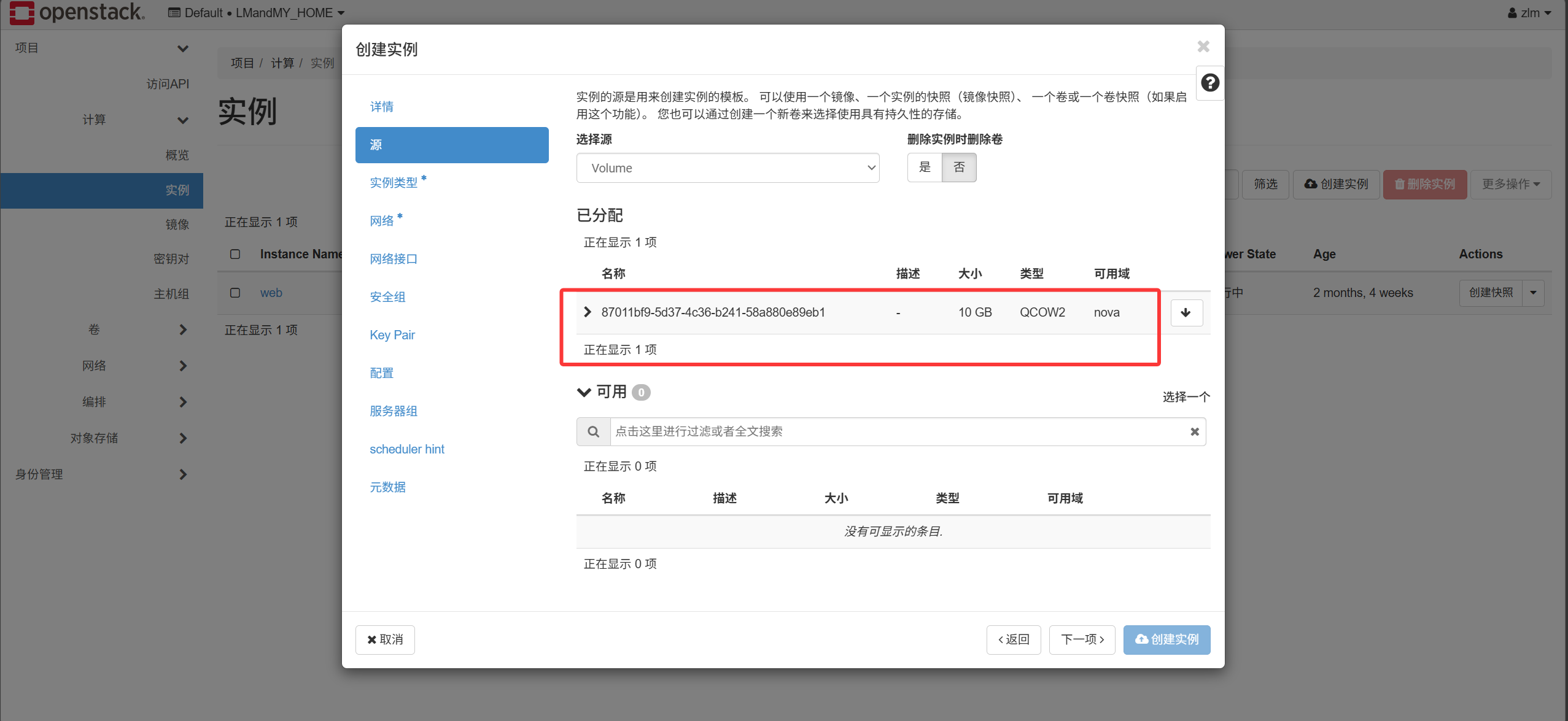
Task: Open the help question-mark icon
Action: 1210,83
